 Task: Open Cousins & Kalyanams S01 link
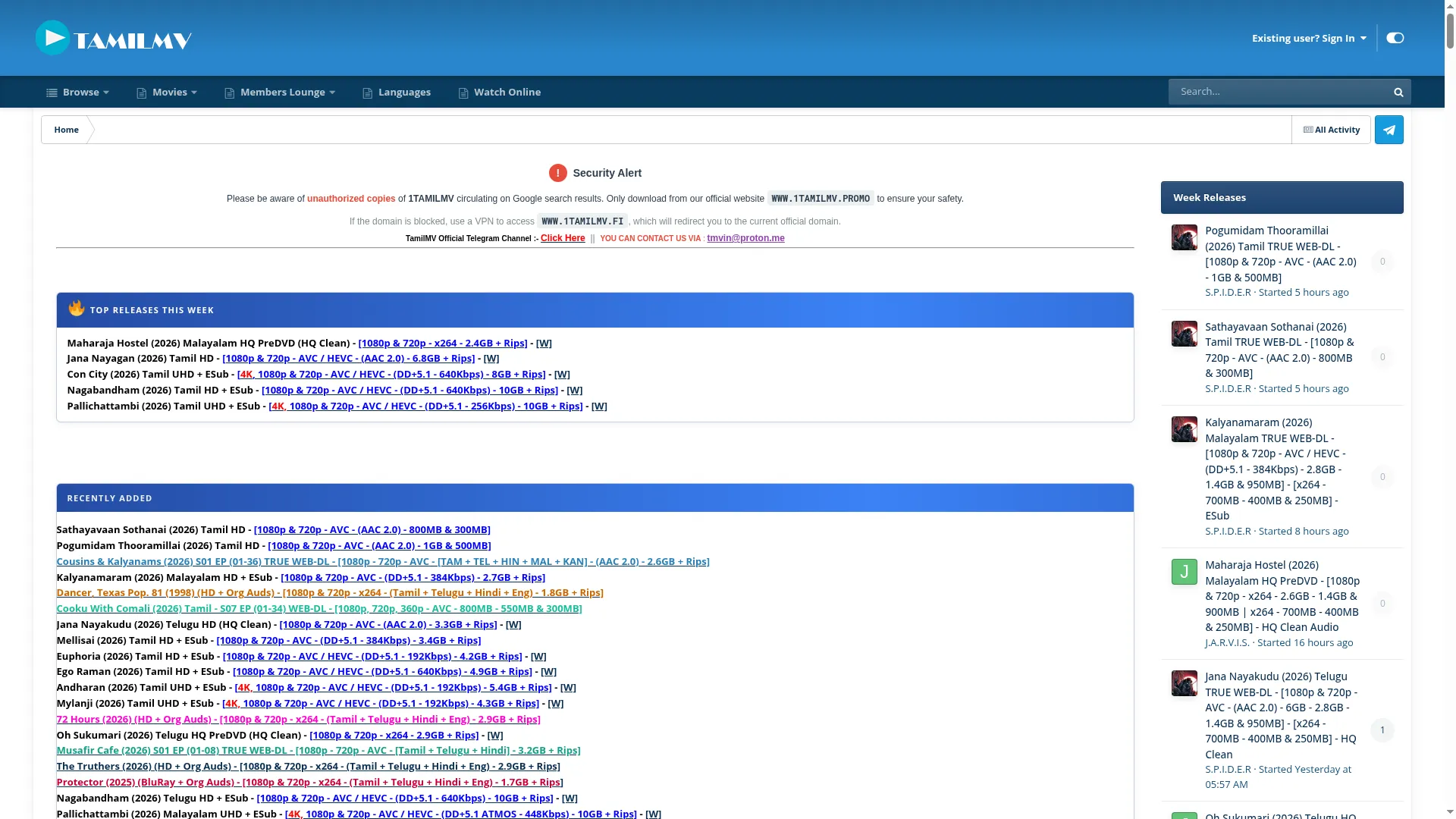coord(383,561)
